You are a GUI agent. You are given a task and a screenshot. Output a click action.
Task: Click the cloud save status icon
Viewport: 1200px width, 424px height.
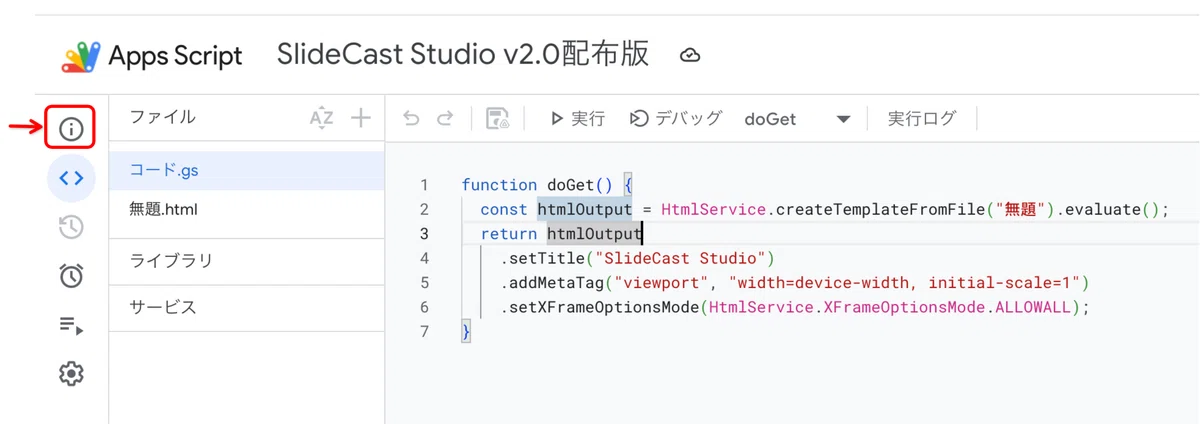coord(689,56)
